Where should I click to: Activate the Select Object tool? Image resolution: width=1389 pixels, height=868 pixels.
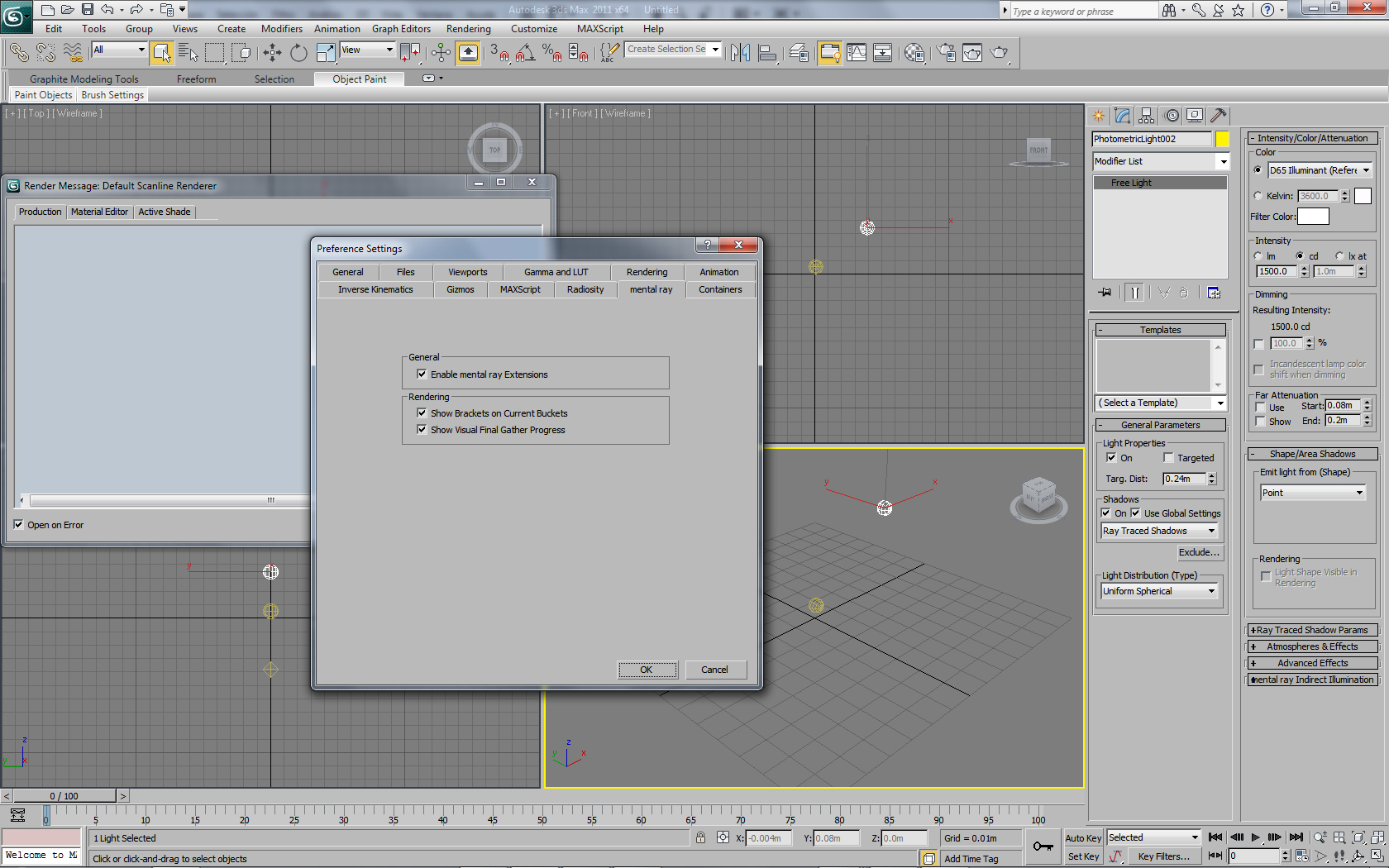click(x=162, y=53)
